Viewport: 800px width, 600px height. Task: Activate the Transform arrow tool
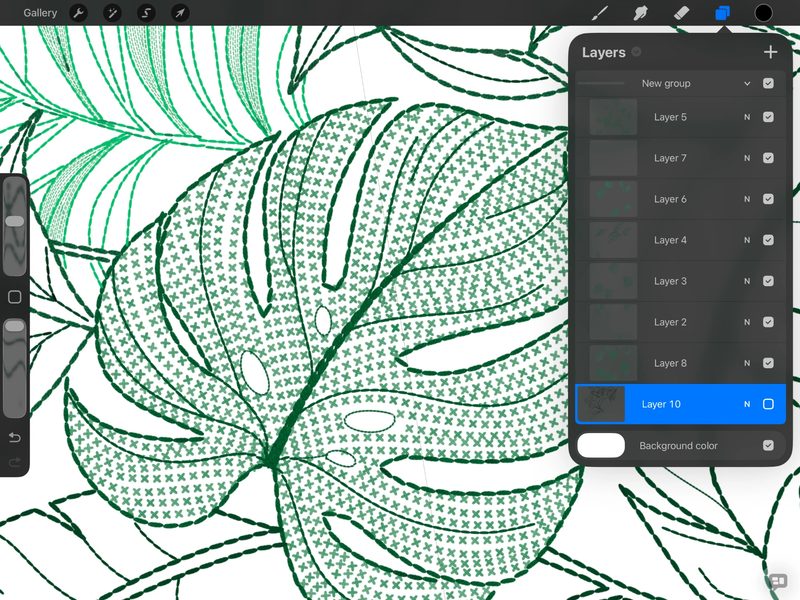[x=180, y=13]
